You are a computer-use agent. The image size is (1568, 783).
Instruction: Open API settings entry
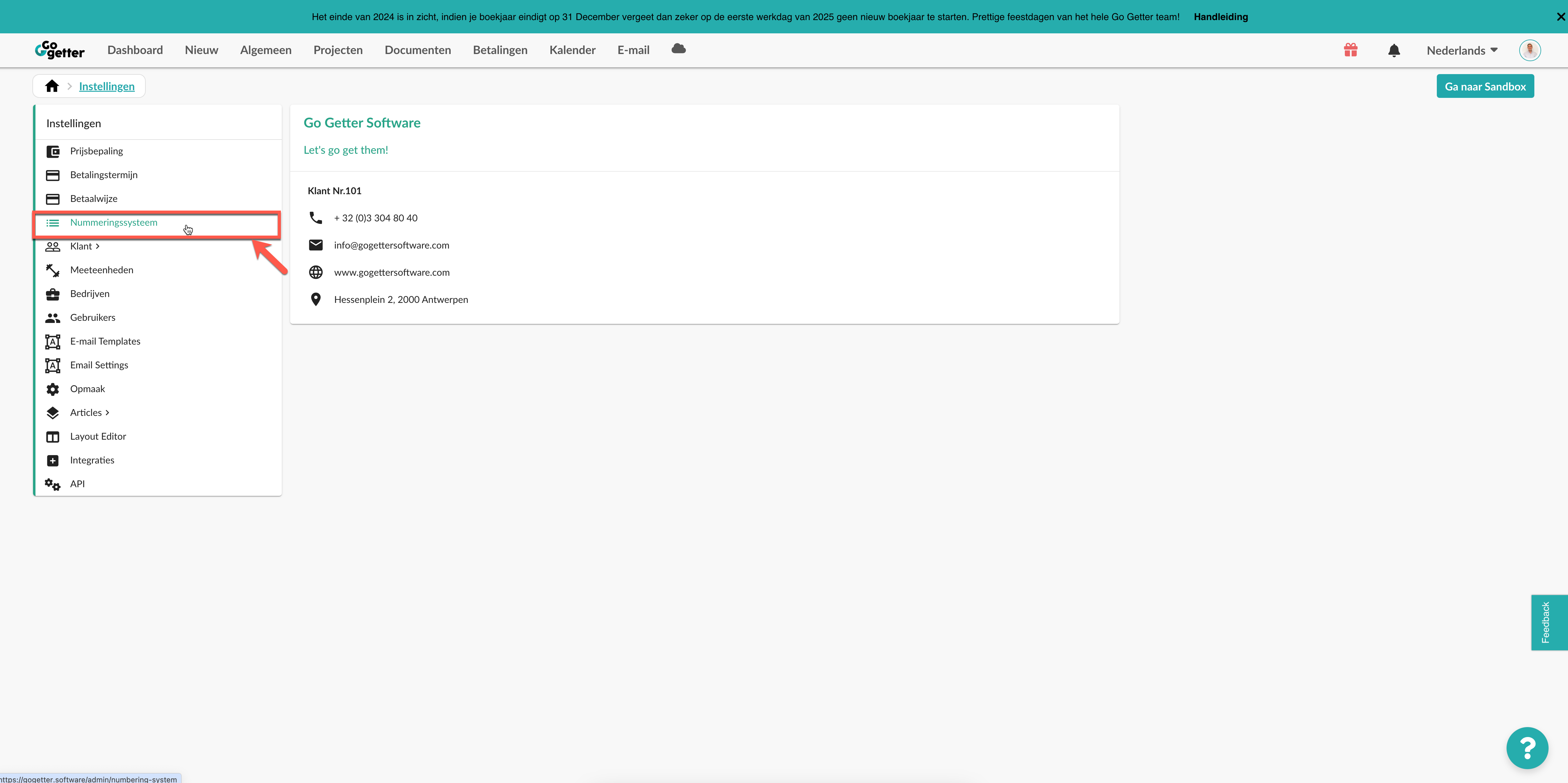click(x=158, y=484)
